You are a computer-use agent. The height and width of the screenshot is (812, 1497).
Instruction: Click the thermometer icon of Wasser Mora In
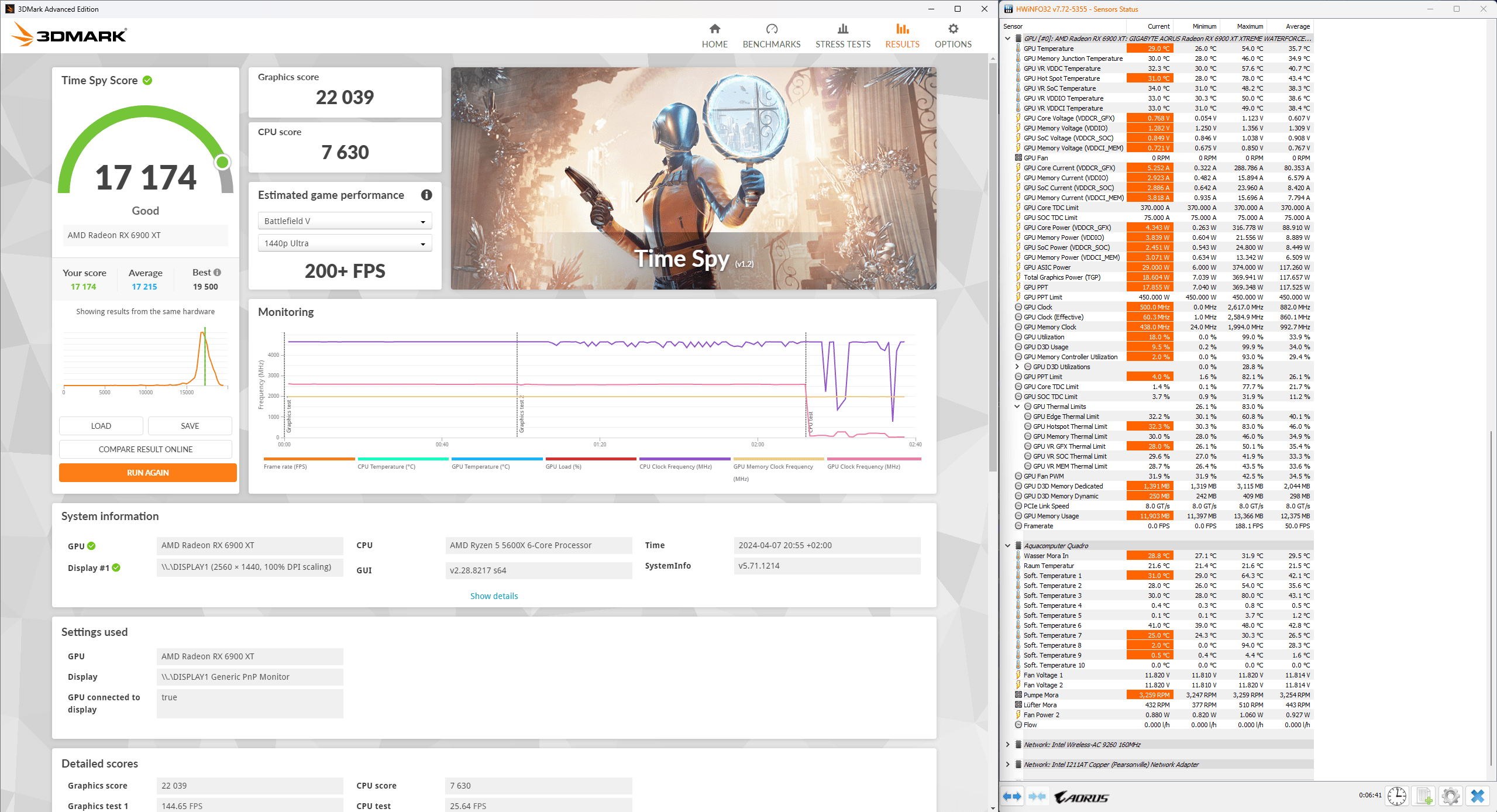tap(1018, 556)
